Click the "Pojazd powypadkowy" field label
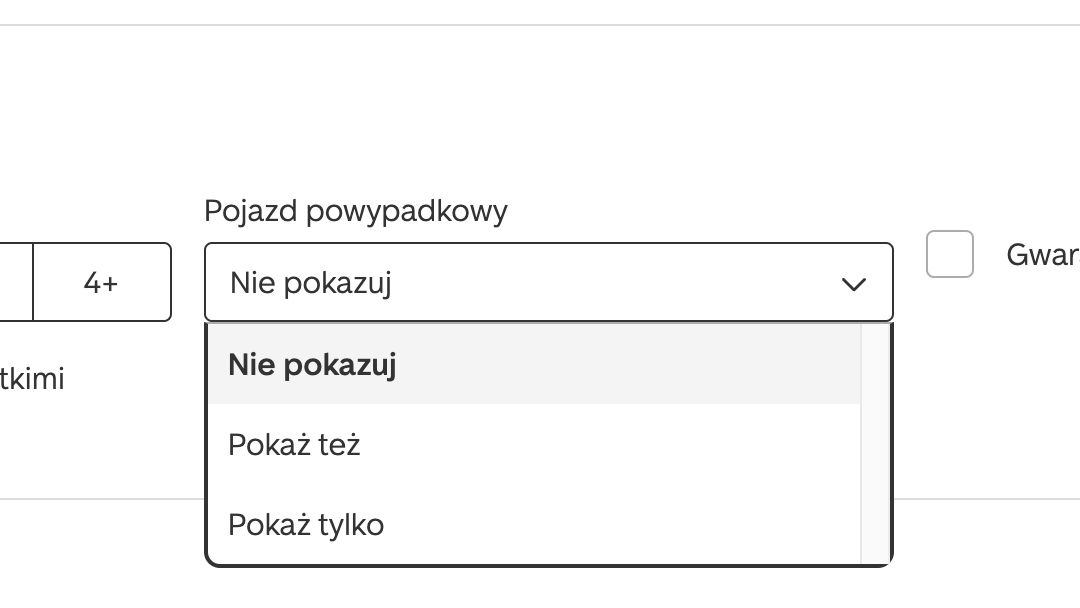This screenshot has height=608, width=1080. [x=355, y=211]
